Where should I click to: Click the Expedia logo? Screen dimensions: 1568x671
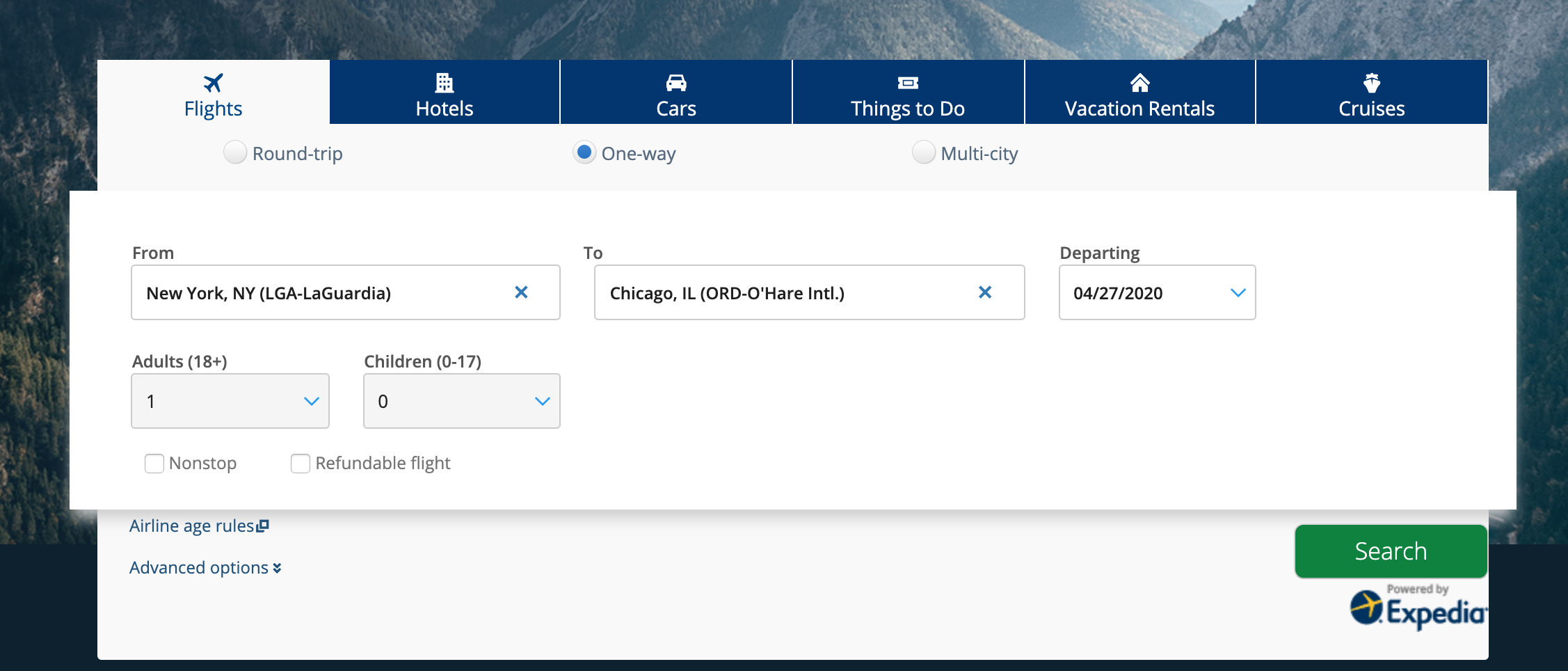1418,608
